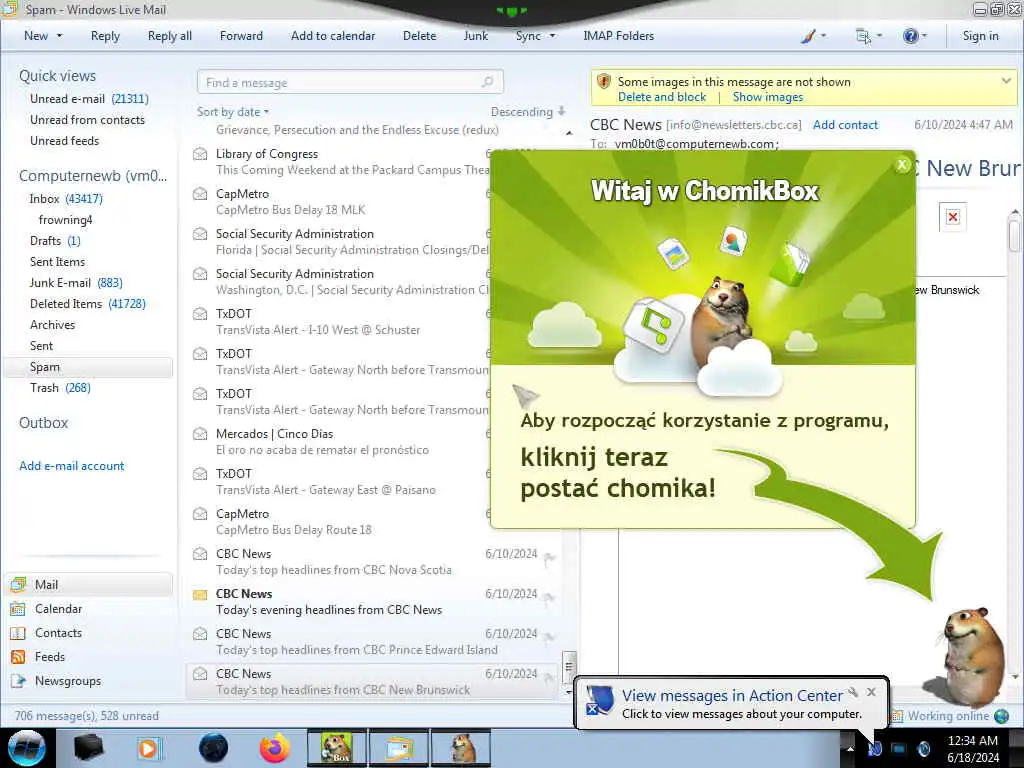Close the Action Center notification balloon
The image size is (1024, 768).
(871, 692)
